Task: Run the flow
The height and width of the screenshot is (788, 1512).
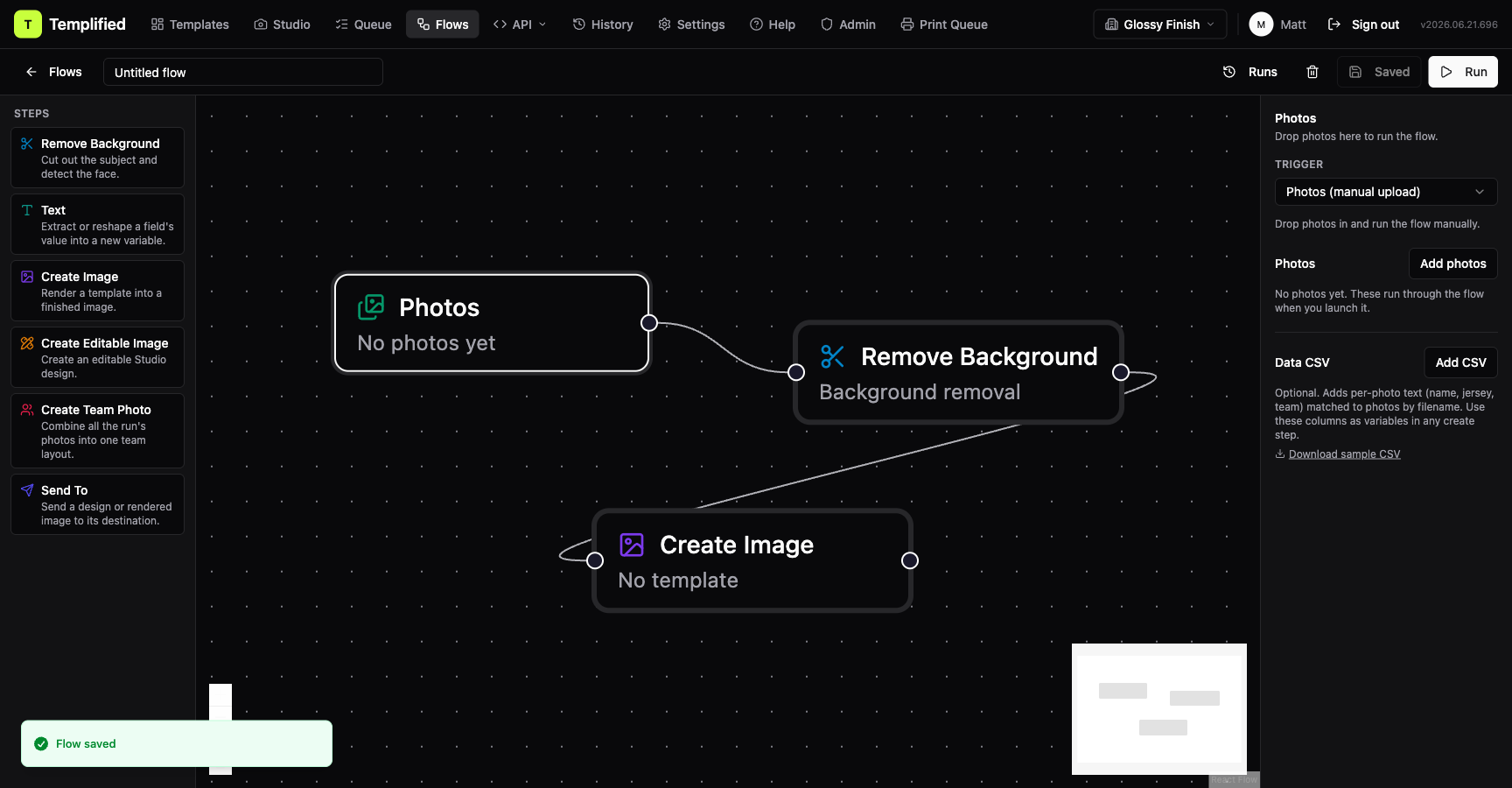Action: tap(1463, 72)
